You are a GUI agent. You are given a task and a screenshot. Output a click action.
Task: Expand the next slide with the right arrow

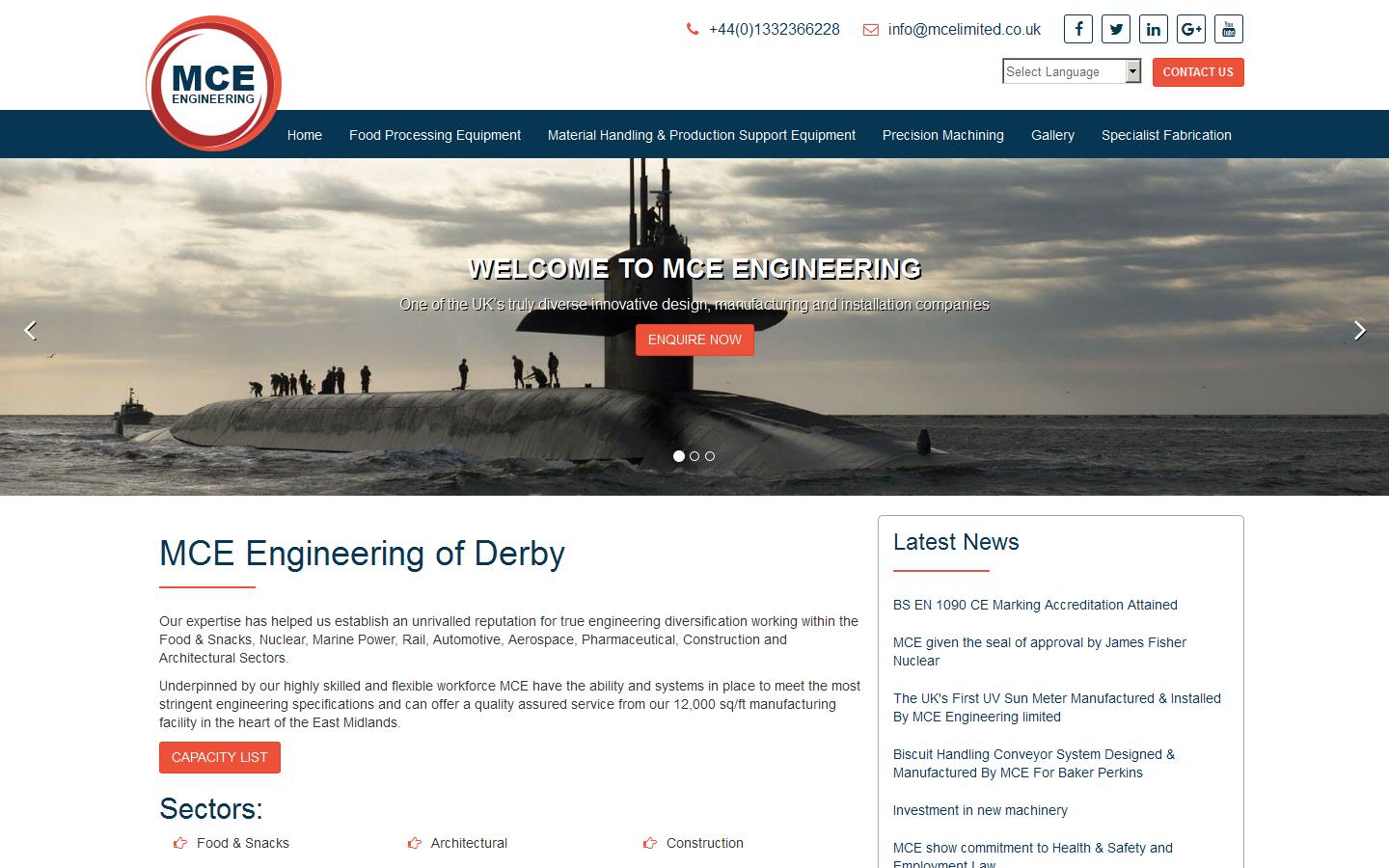point(1359,330)
